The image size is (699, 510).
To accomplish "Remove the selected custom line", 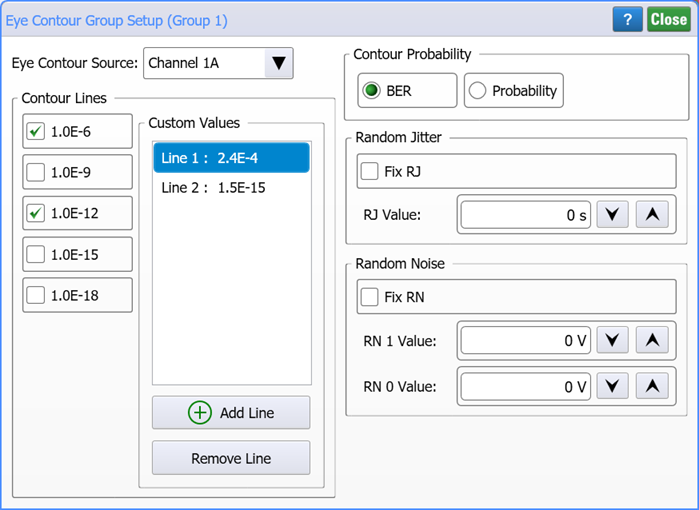I will click(231, 458).
